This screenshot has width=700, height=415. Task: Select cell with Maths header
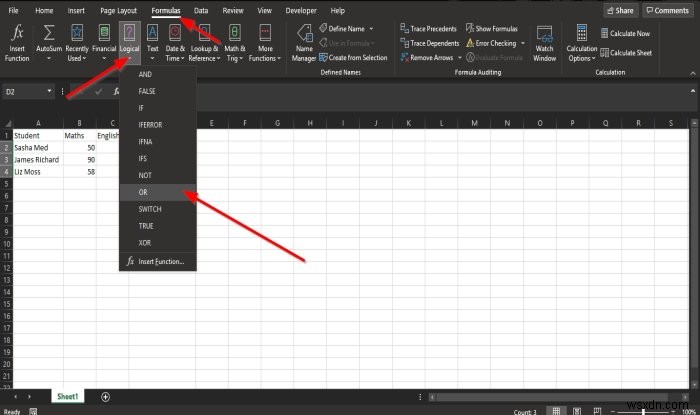(x=79, y=136)
